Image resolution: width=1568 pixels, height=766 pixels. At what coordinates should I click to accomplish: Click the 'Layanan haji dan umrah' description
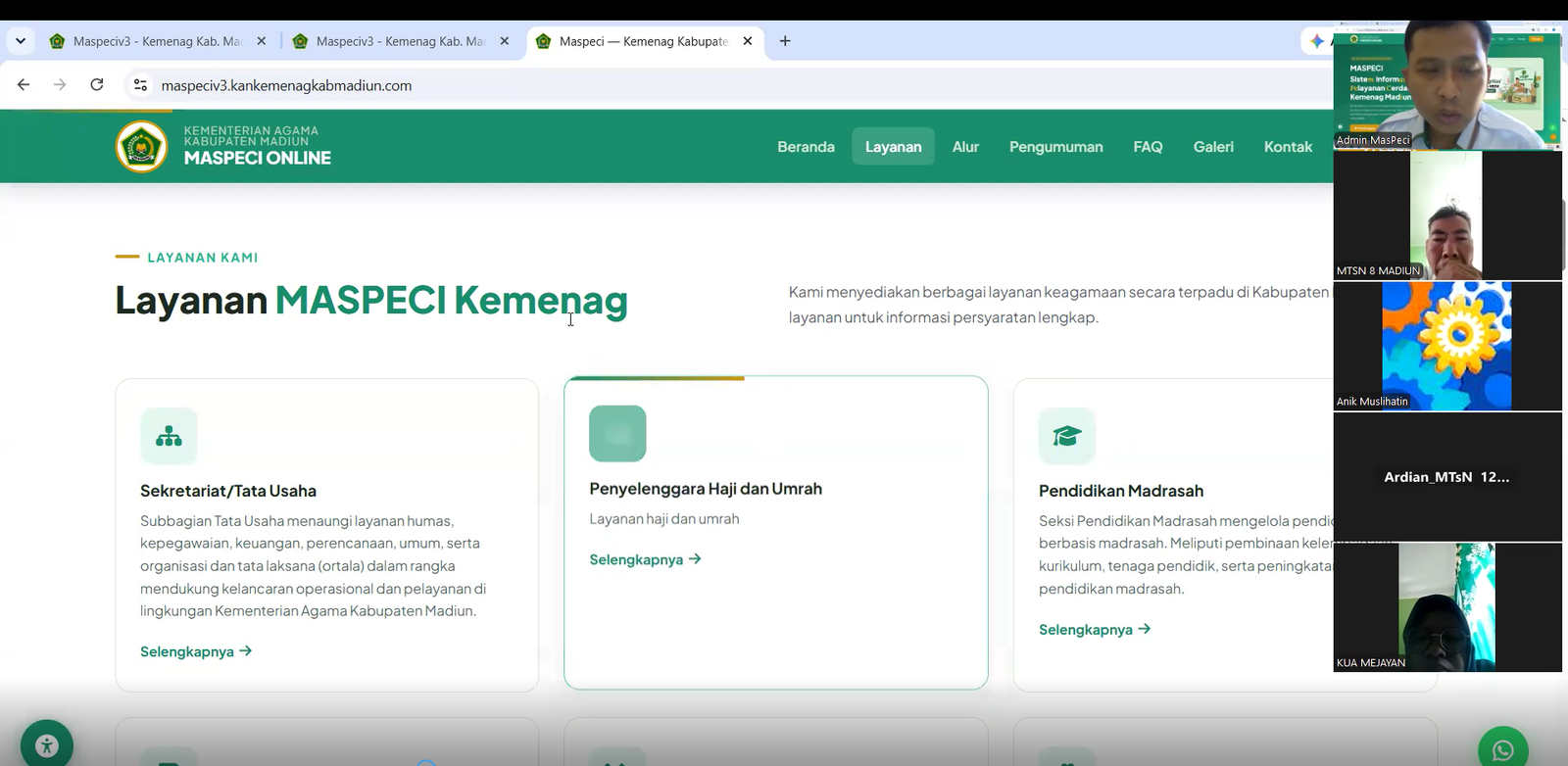point(664,519)
